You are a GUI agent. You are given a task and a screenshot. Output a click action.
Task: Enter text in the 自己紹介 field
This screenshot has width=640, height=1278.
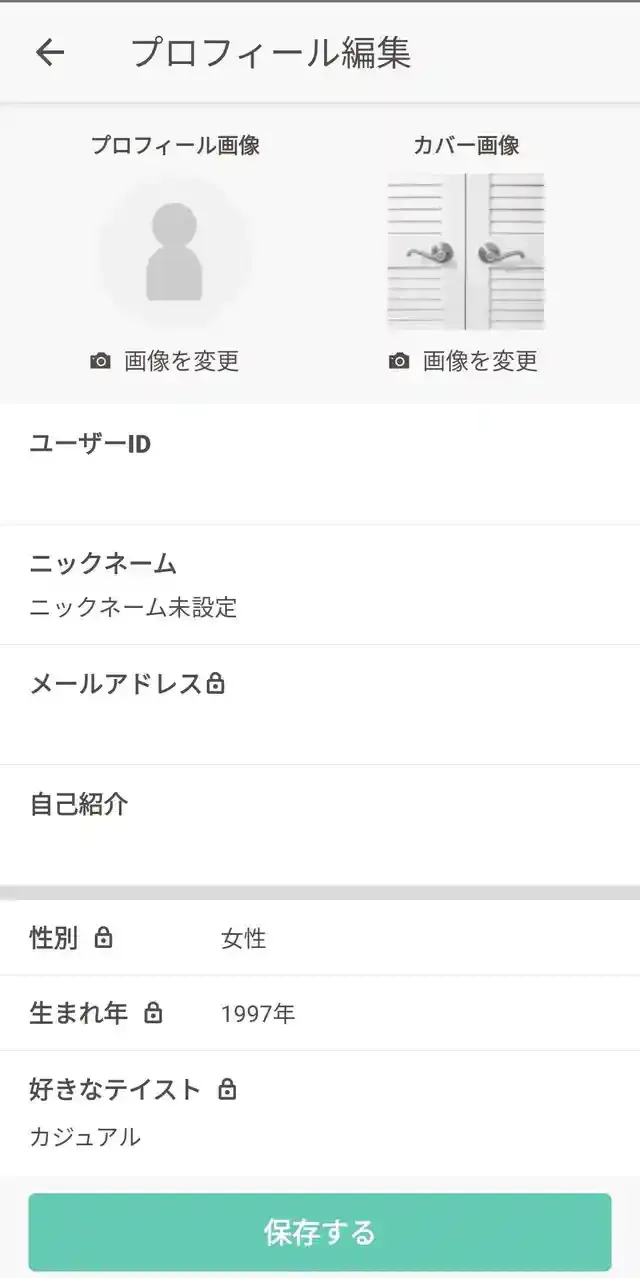tap(320, 845)
